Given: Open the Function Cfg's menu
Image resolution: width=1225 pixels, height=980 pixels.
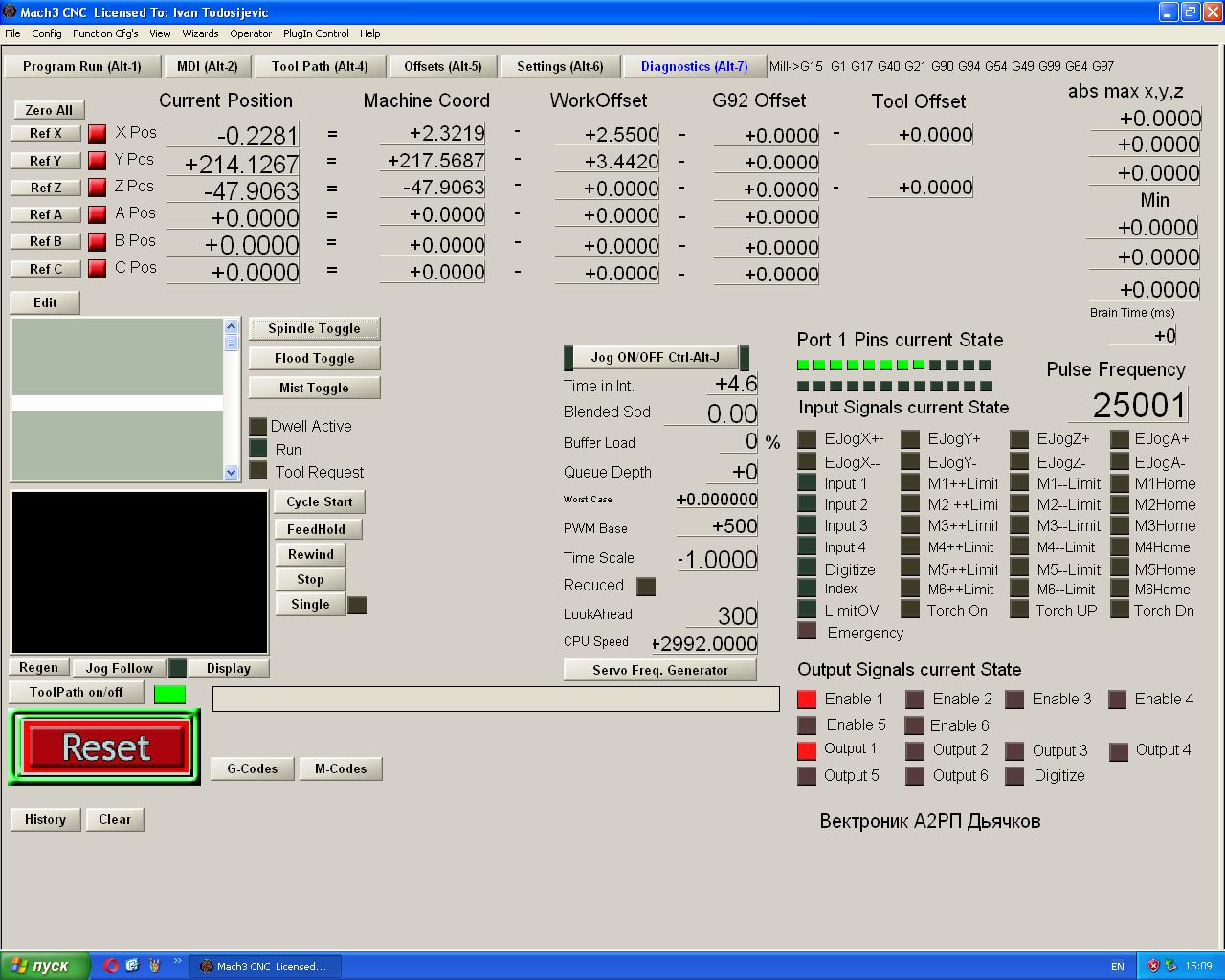Looking at the screenshot, I should pyautogui.click(x=105, y=33).
